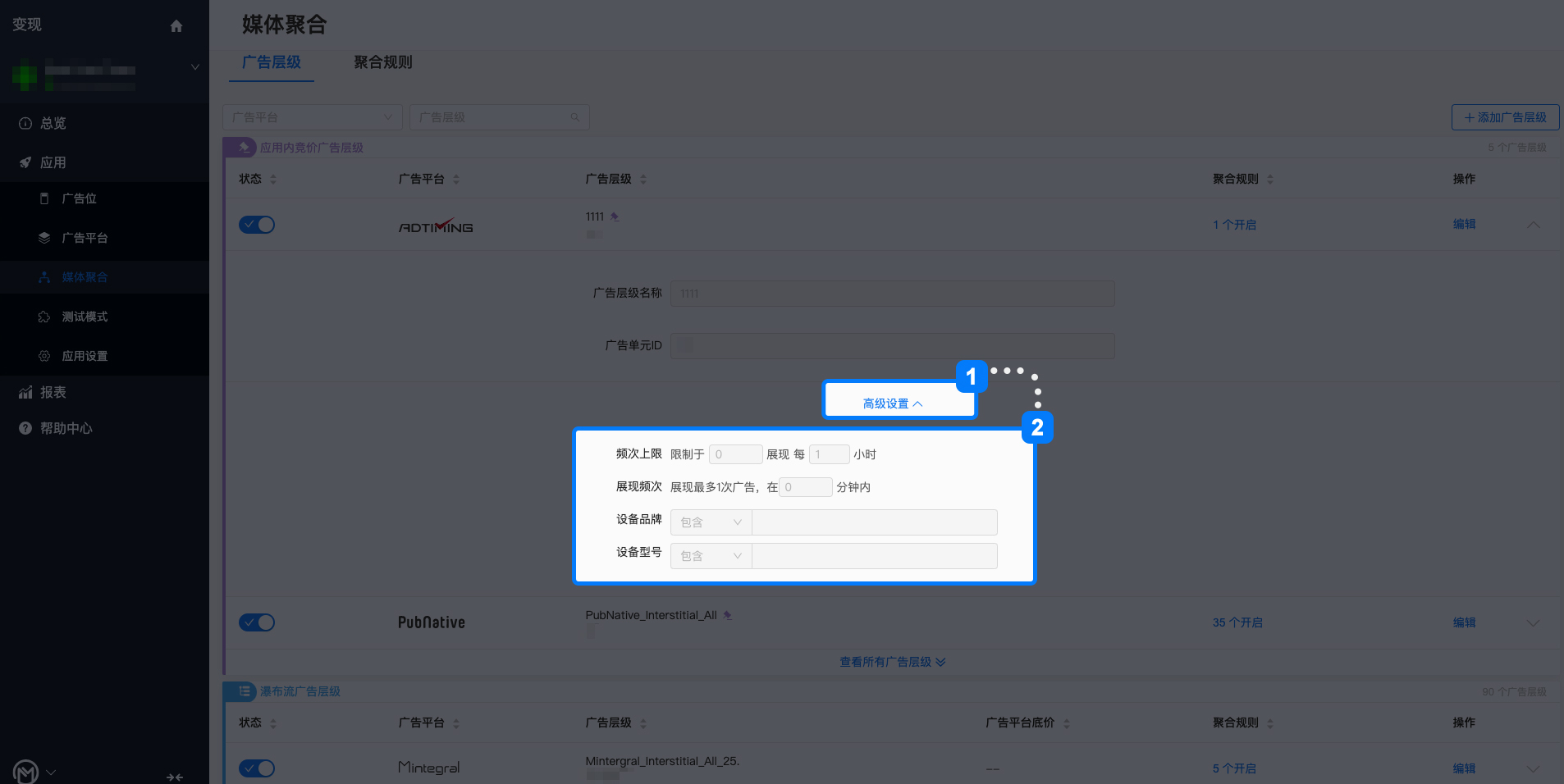1564x784 pixels.
Task: Sort bidding table by 聚合规则 column
Action: [x=1270, y=179]
